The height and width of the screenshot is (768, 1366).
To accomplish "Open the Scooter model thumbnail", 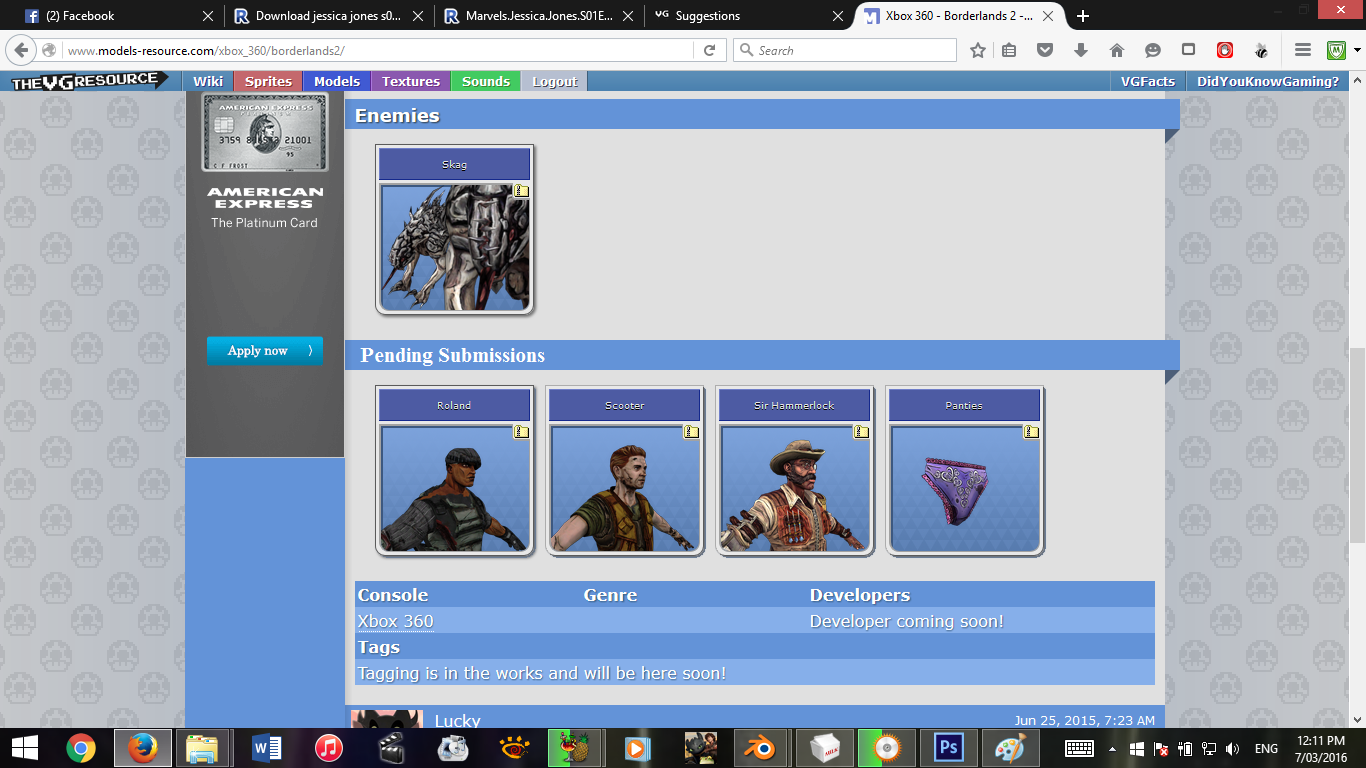I will (x=625, y=488).
